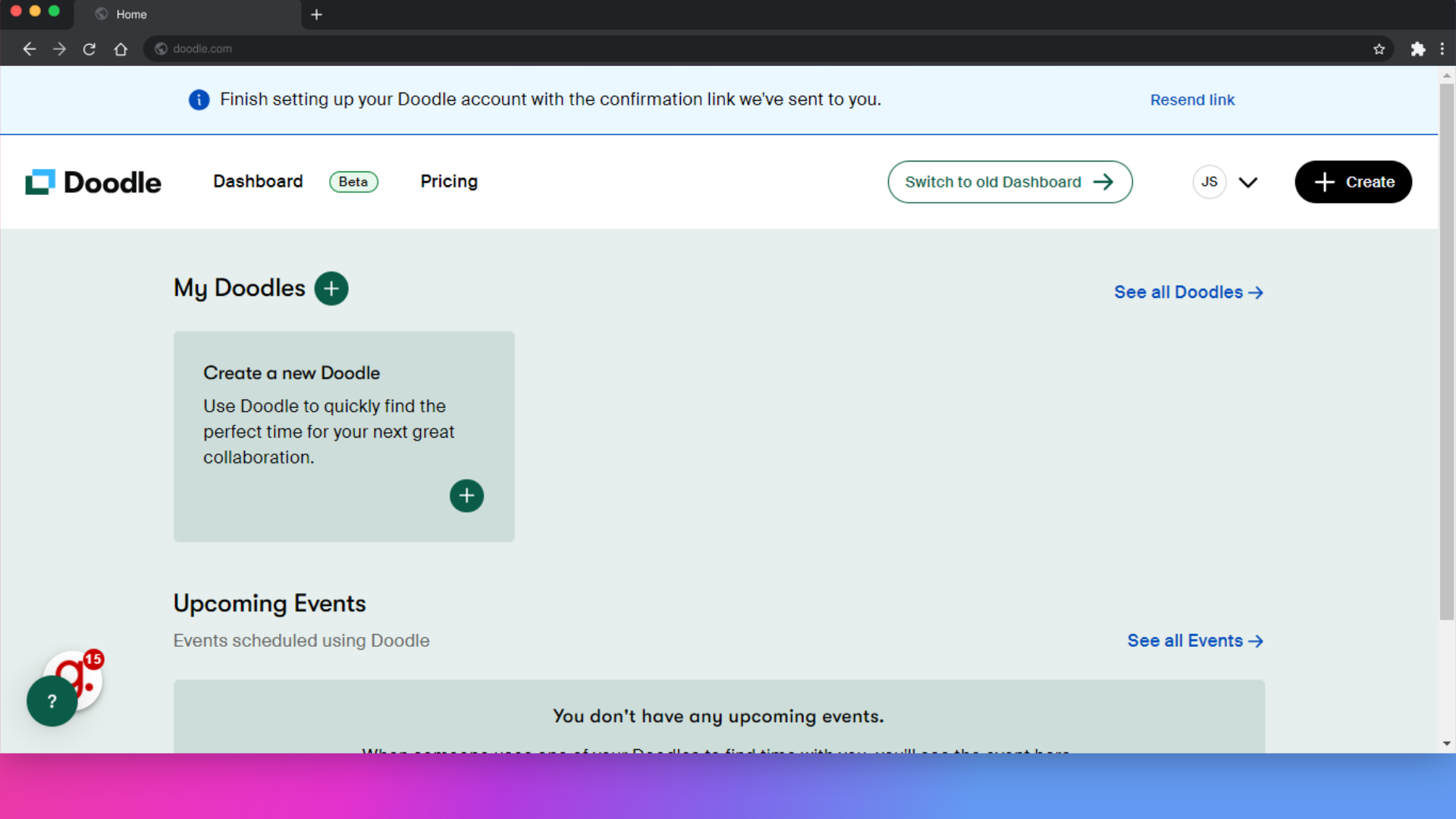Click the scrollbar down arrow
Image resolution: width=1456 pixels, height=819 pixels.
(1447, 744)
